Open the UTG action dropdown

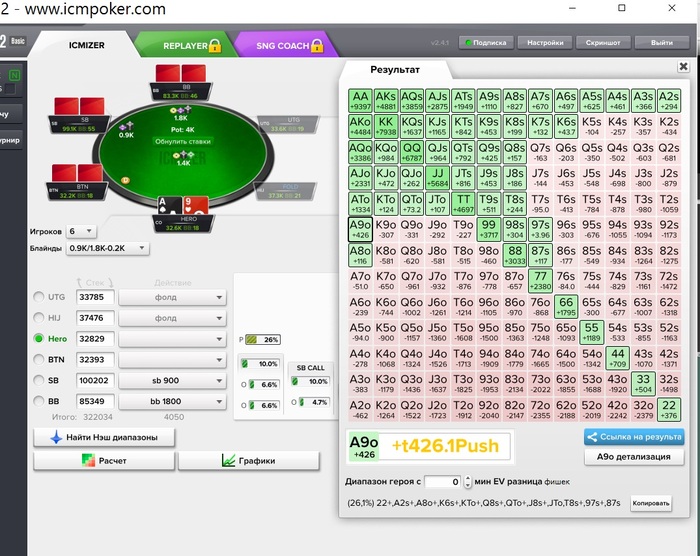(x=172, y=297)
